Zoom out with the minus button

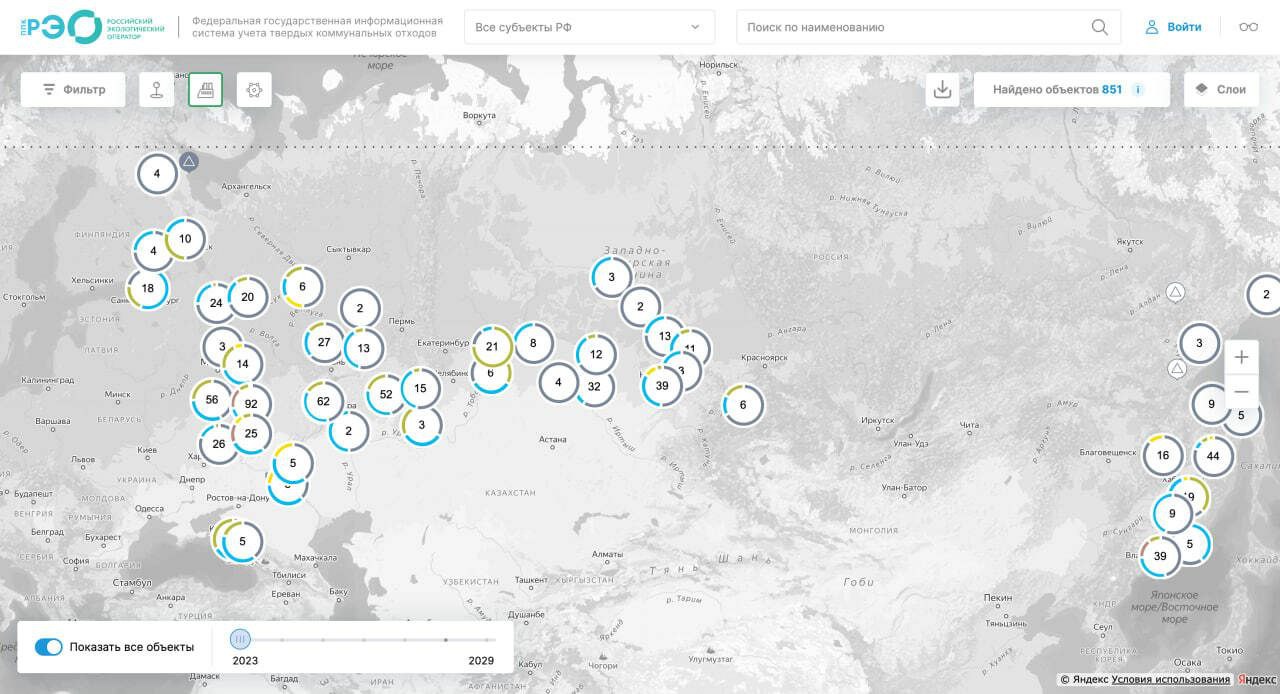click(x=1241, y=391)
